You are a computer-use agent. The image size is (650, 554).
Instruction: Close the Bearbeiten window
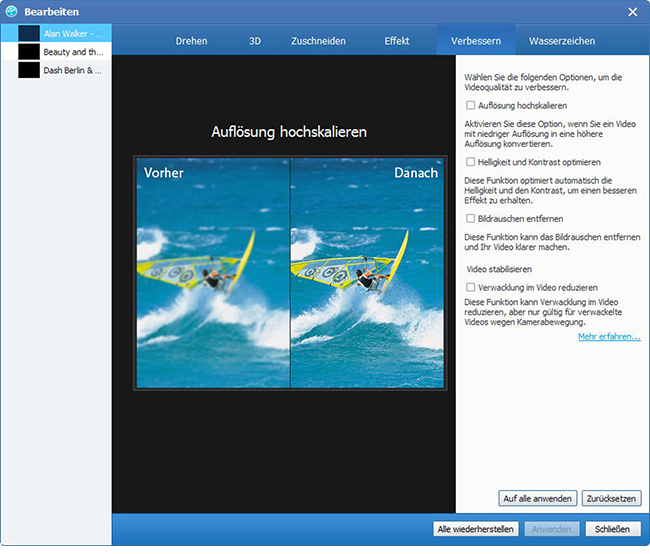[x=632, y=11]
